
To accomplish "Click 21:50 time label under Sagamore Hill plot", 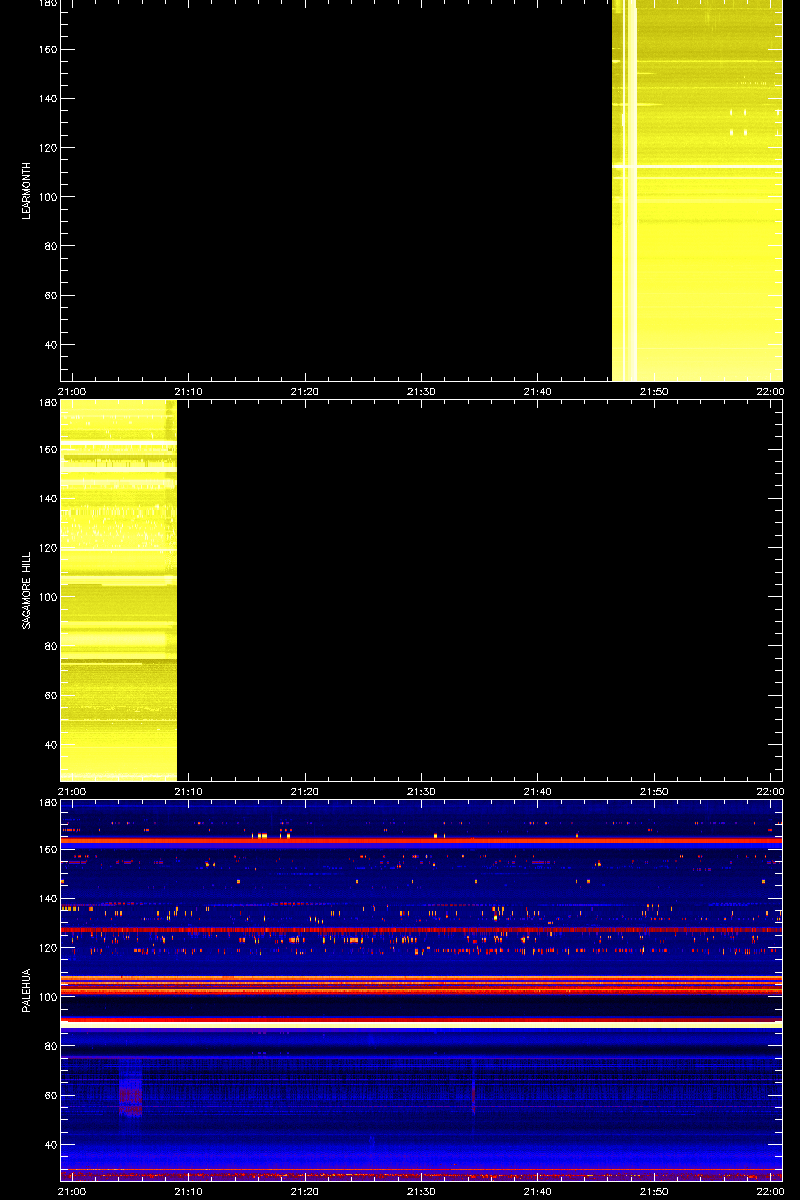I will 653,791.
